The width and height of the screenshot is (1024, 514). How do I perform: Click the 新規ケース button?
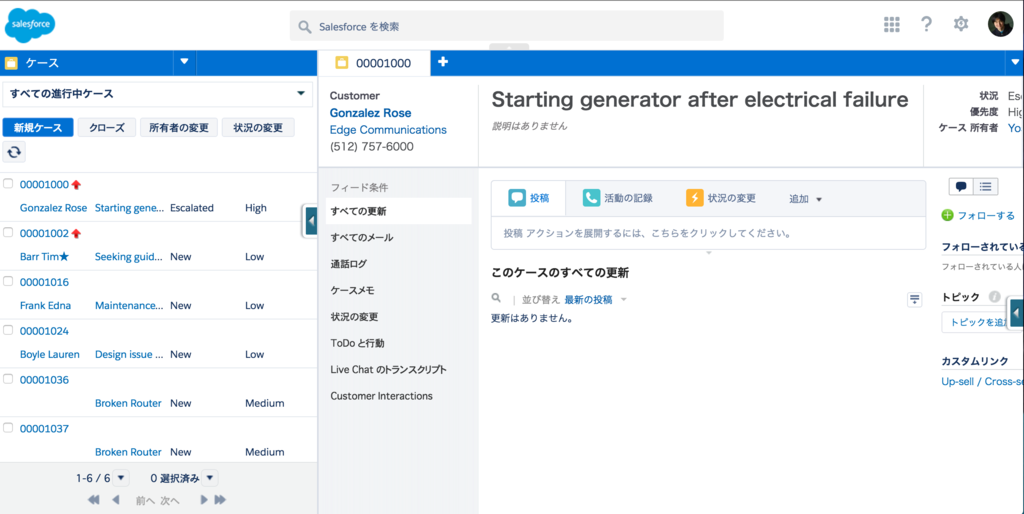[x=38, y=127]
